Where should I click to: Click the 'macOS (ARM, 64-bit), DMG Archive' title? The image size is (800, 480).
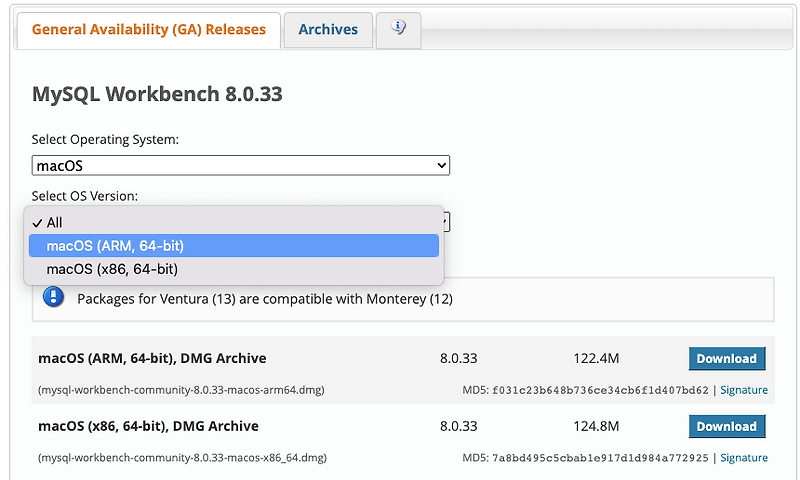(x=152, y=359)
